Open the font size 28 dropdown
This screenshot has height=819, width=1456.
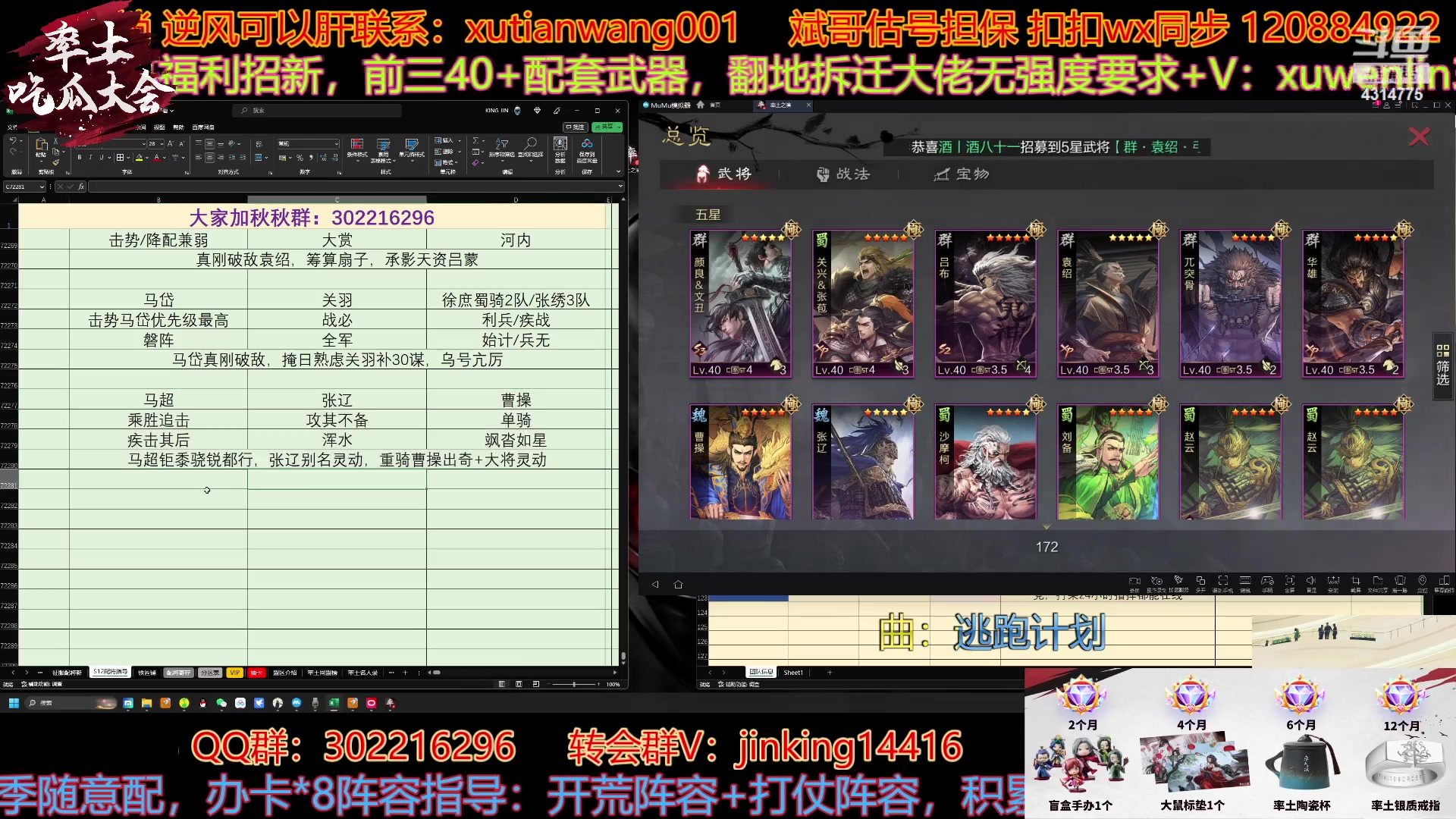point(162,143)
